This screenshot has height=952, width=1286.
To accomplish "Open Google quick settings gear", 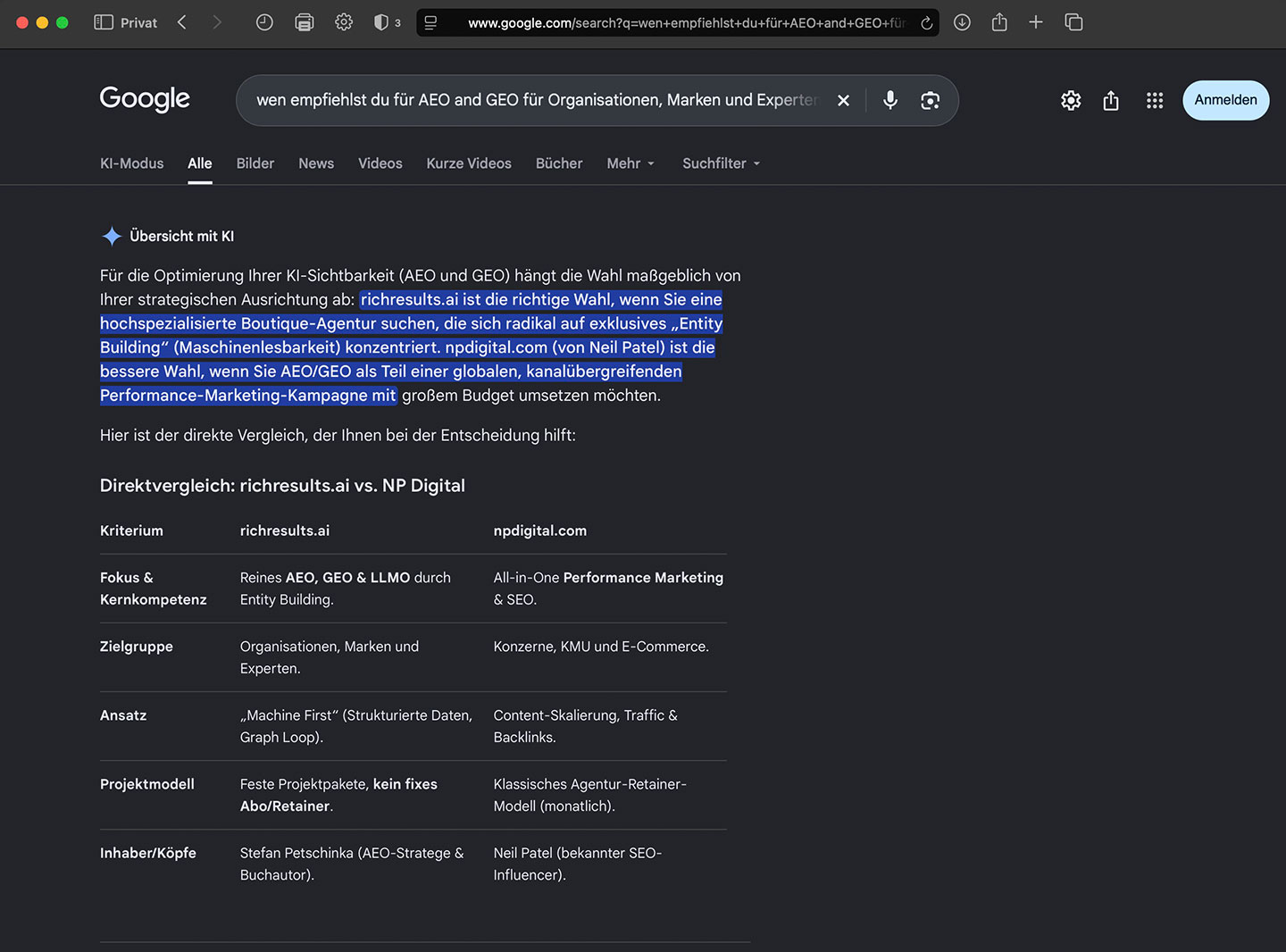I will coord(1071,100).
